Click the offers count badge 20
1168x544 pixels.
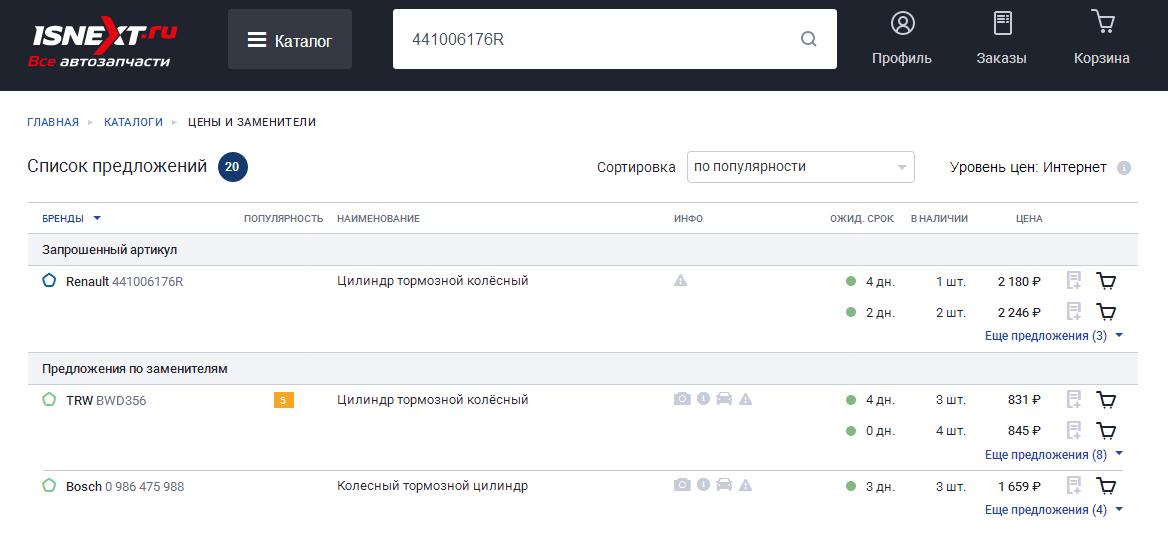(x=232, y=167)
